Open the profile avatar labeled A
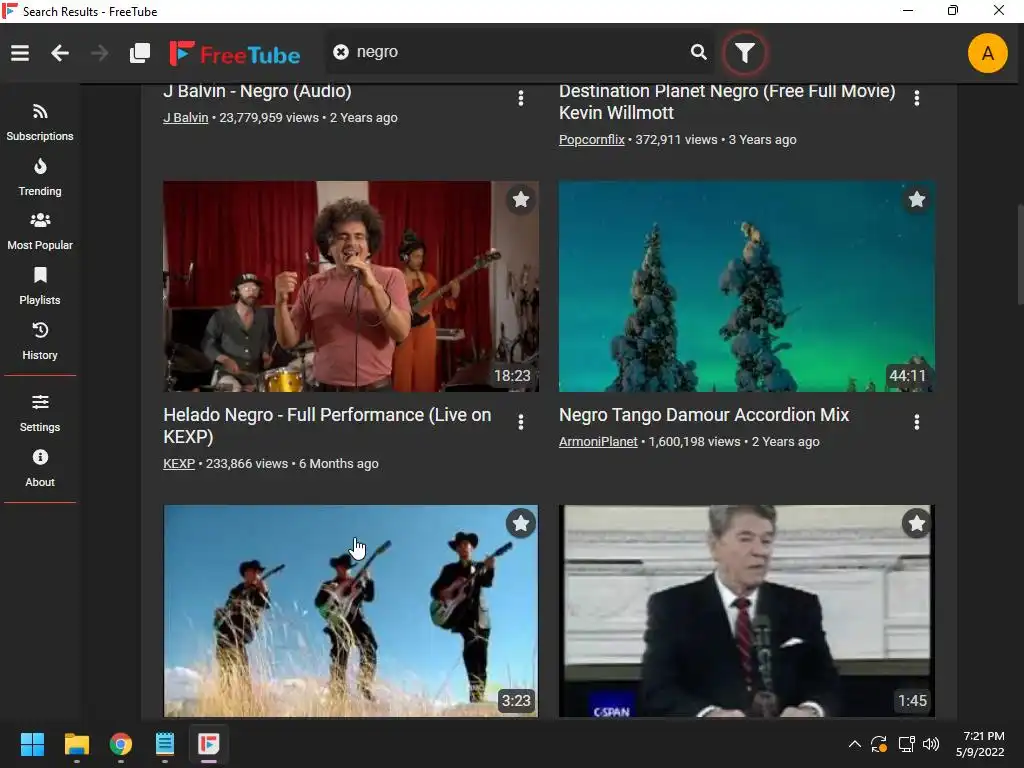 click(x=987, y=53)
